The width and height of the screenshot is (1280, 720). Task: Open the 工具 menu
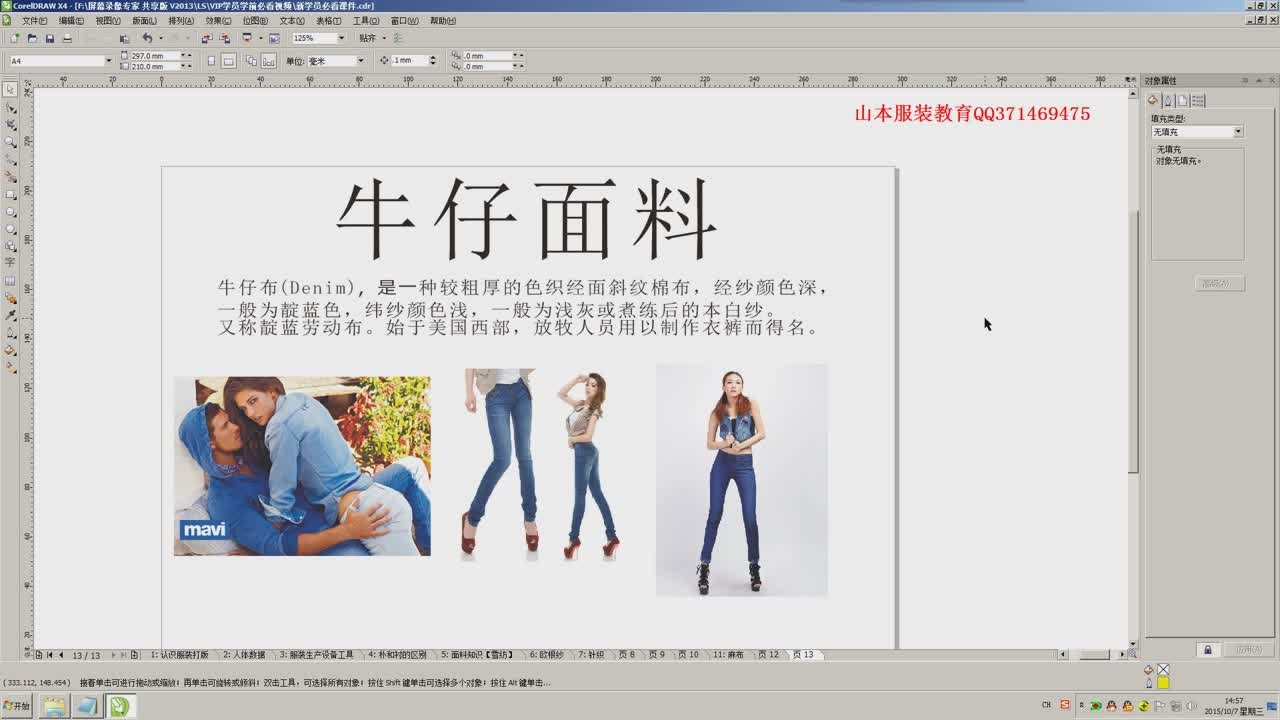[365, 20]
